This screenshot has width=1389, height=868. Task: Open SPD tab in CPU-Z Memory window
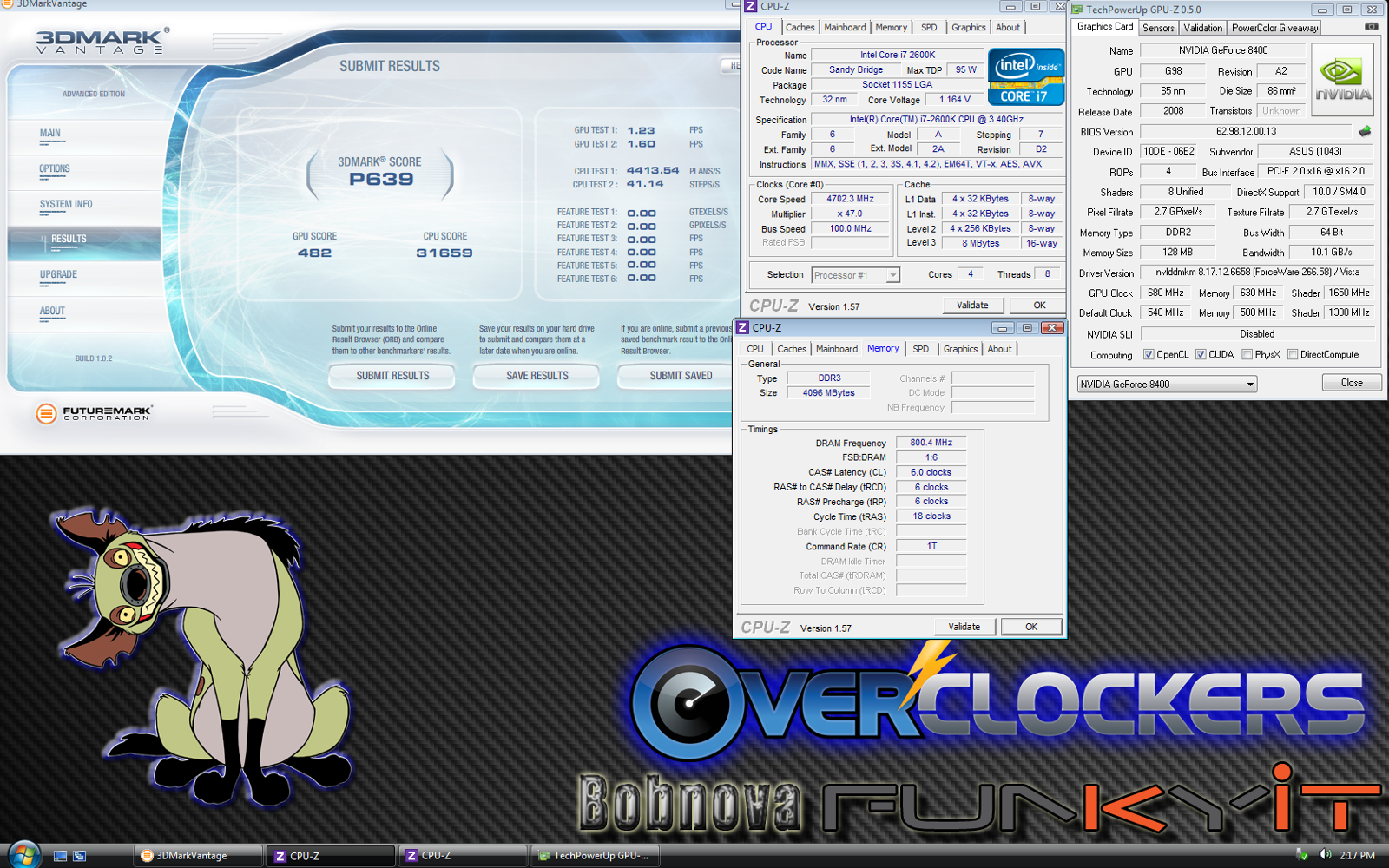(x=920, y=349)
